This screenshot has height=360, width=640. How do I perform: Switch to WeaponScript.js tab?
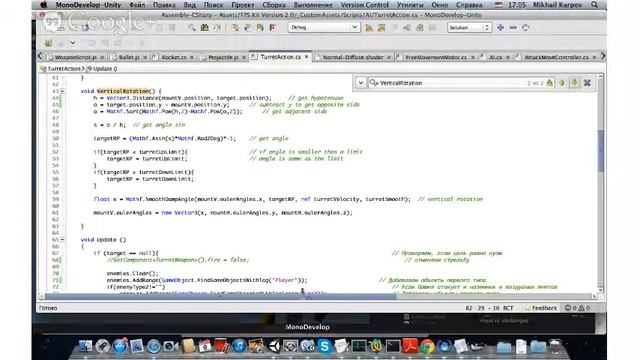tap(75, 57)
